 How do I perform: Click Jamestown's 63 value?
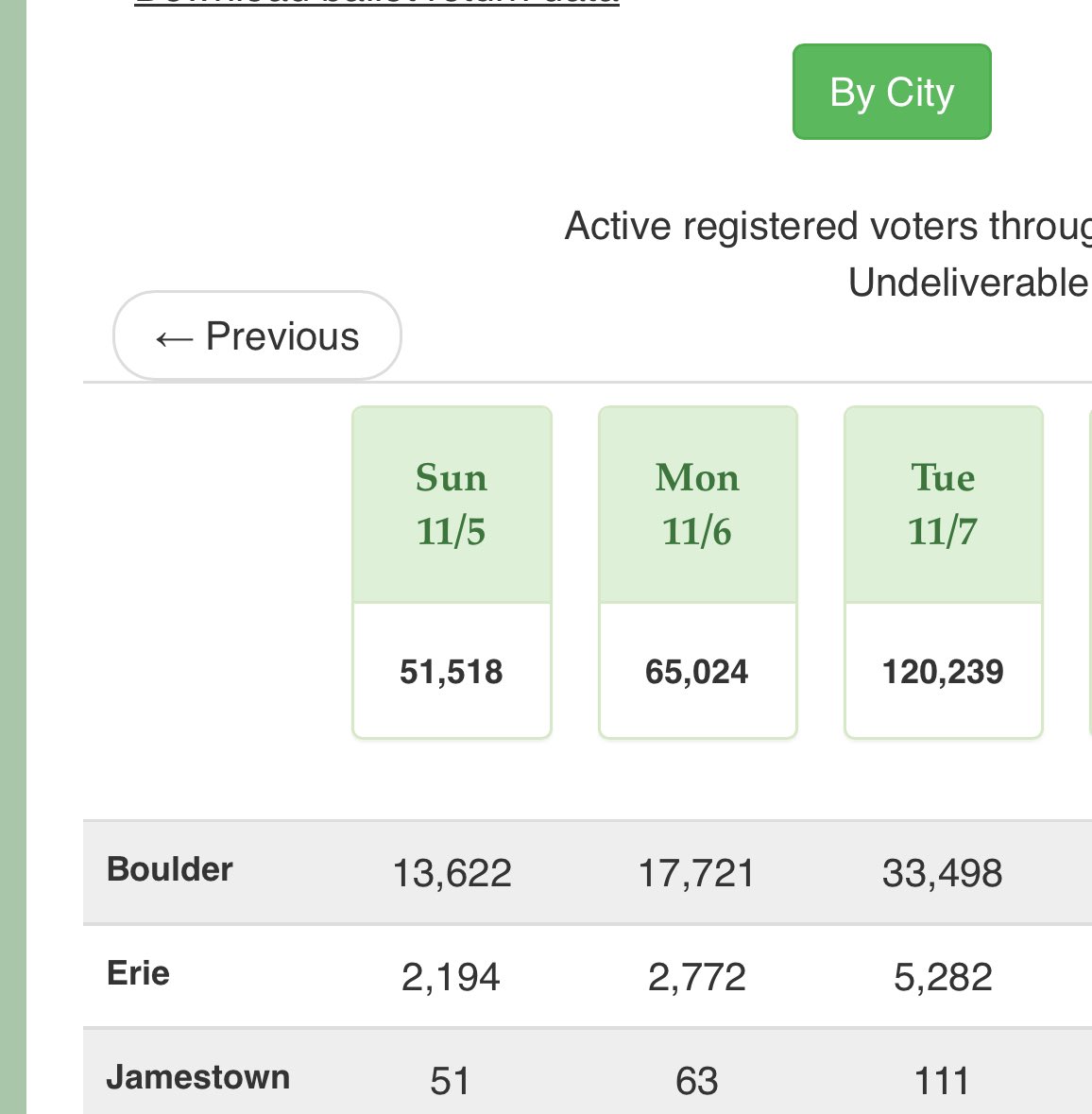point(696,1081)
